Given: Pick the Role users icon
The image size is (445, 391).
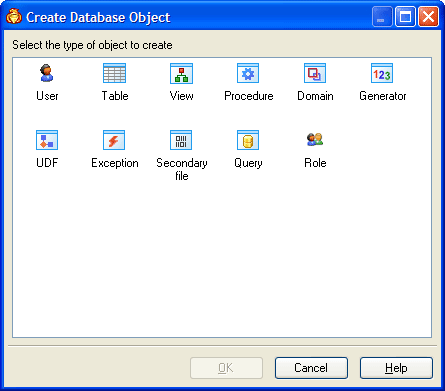Looking at the screenshot, I should [x=315, y=139].
